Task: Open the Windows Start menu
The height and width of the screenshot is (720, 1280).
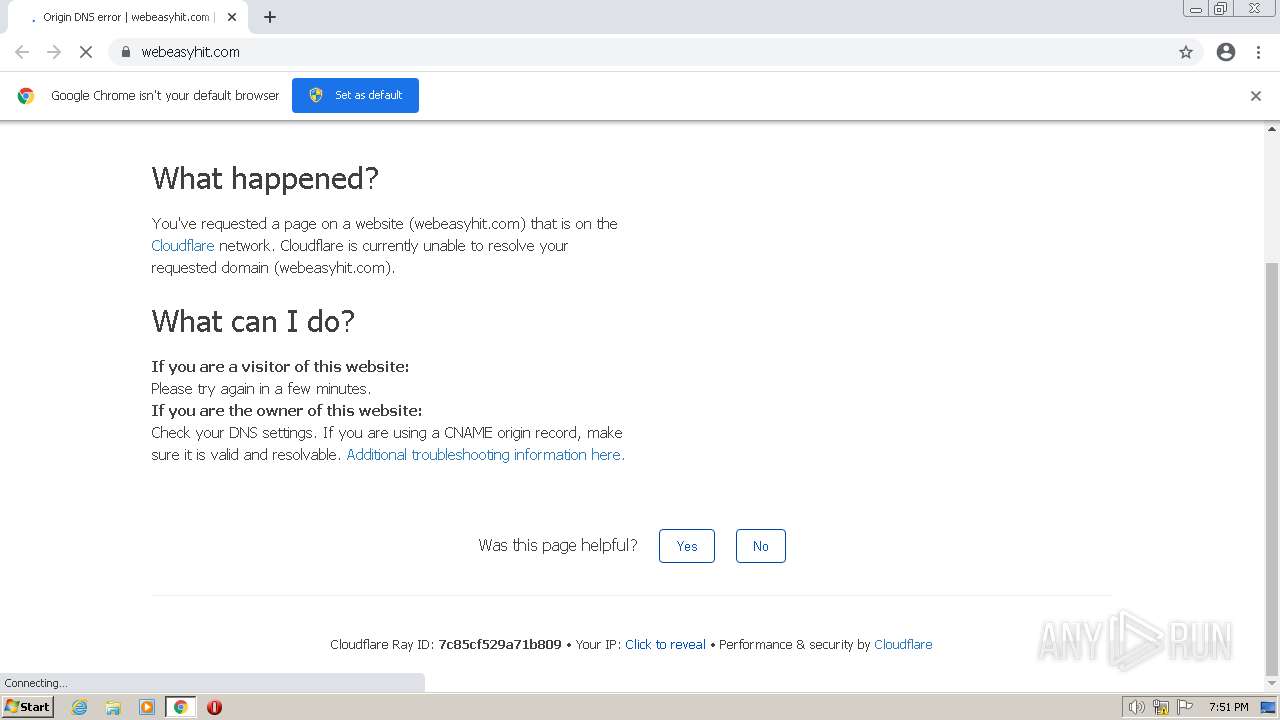Action: point(28,707)
